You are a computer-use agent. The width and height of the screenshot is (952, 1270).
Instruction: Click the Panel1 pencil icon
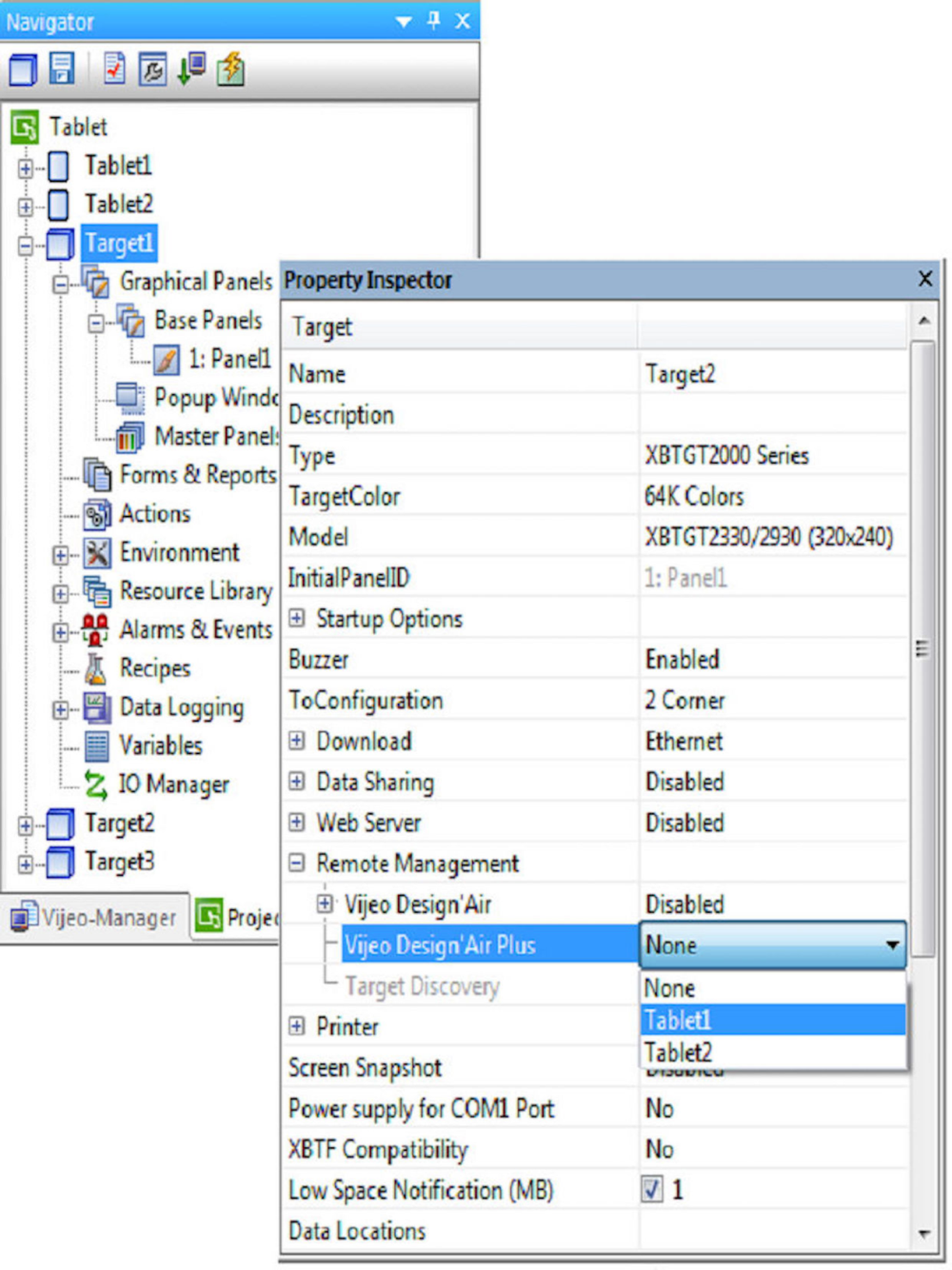(166, 360)
